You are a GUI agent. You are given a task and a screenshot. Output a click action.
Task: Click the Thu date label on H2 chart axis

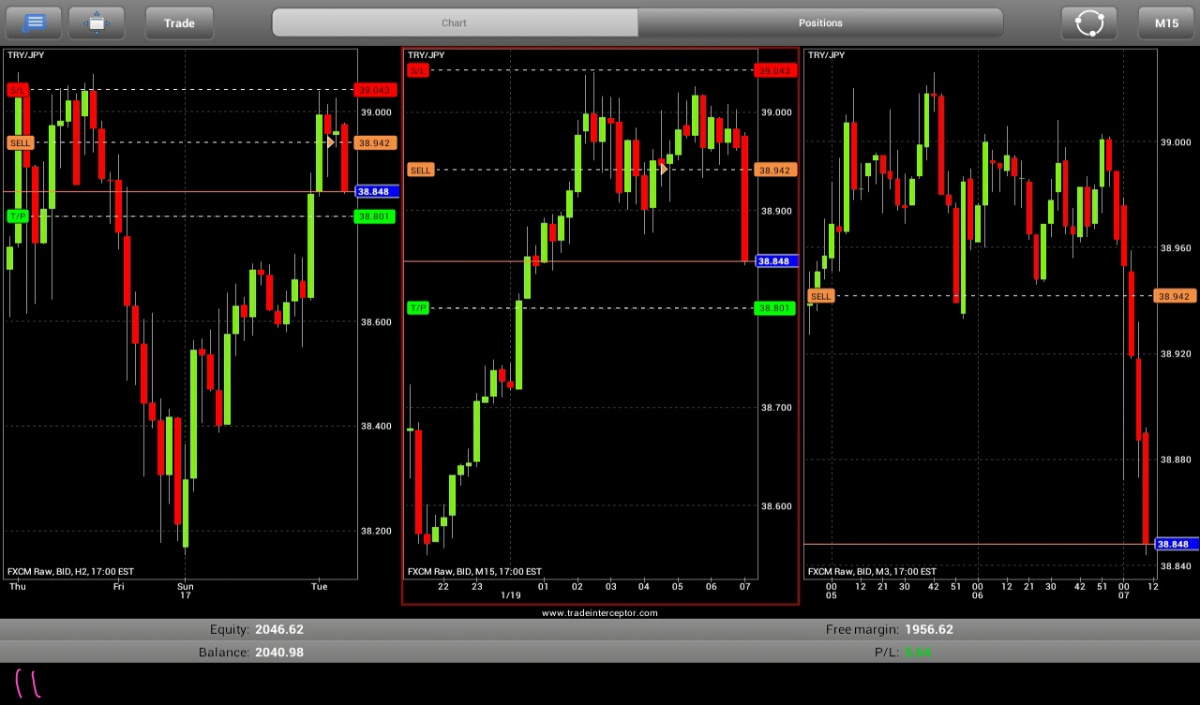point(16,587)
